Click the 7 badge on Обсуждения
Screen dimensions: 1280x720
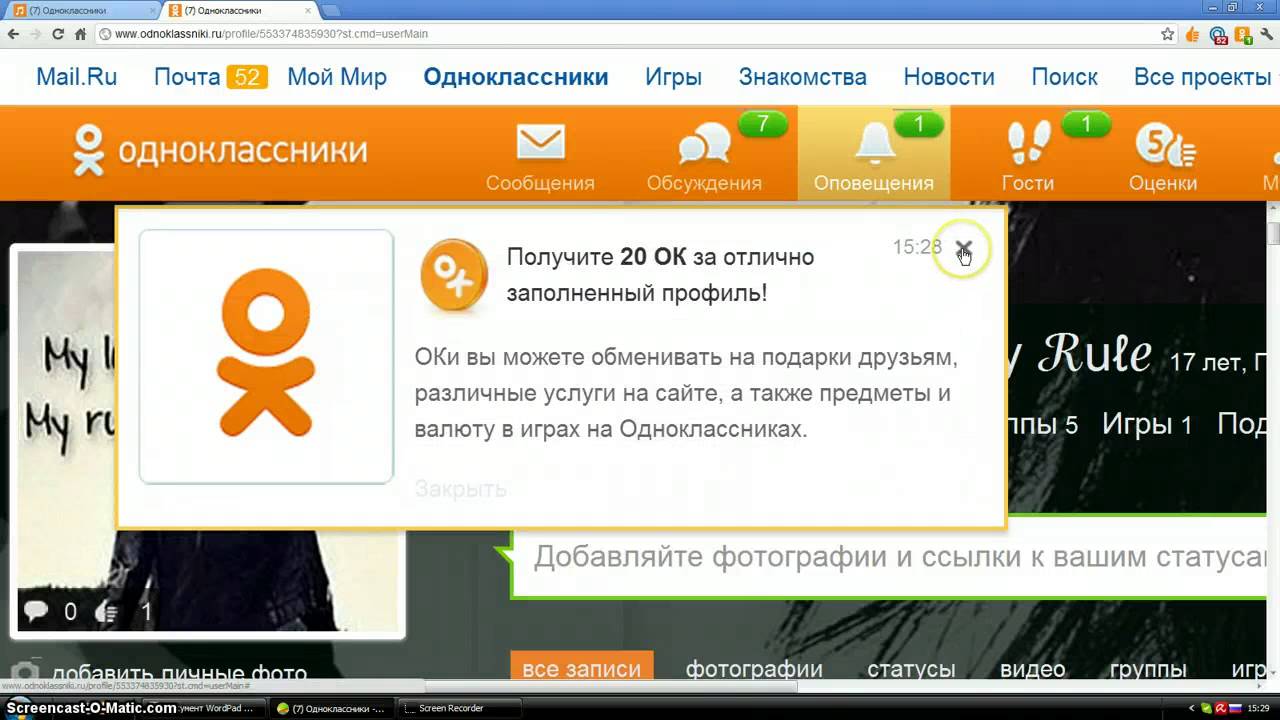(763, 125)
